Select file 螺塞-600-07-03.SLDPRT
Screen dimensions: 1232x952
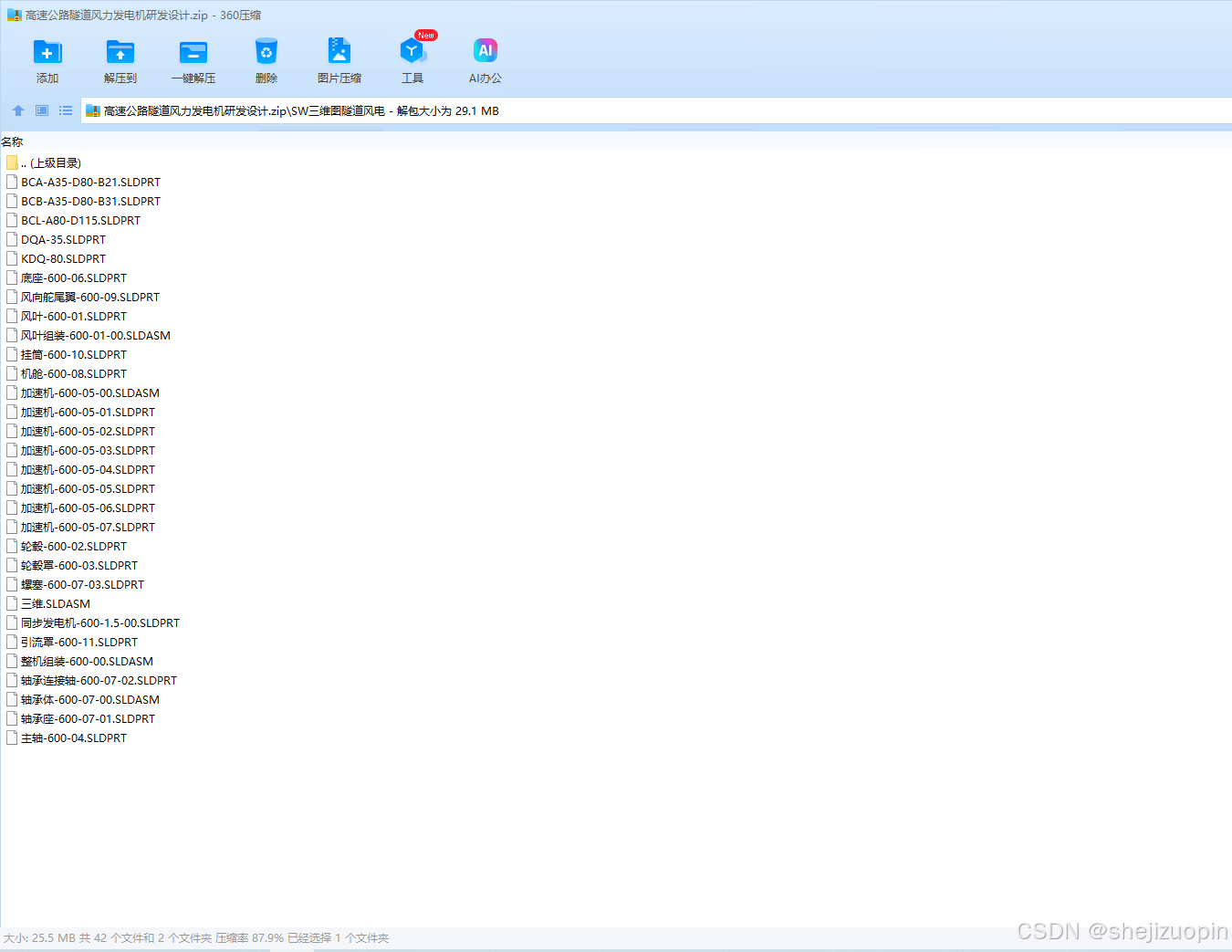(x=76, y=584)
